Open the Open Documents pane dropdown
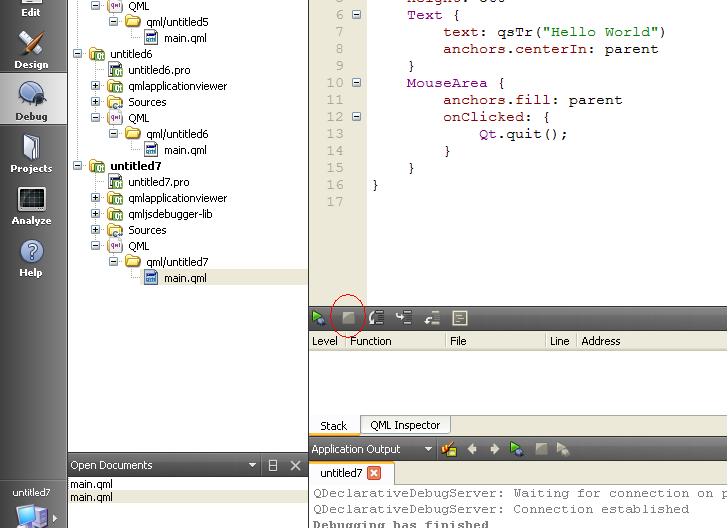728x528 pixels. coord(252,465)
